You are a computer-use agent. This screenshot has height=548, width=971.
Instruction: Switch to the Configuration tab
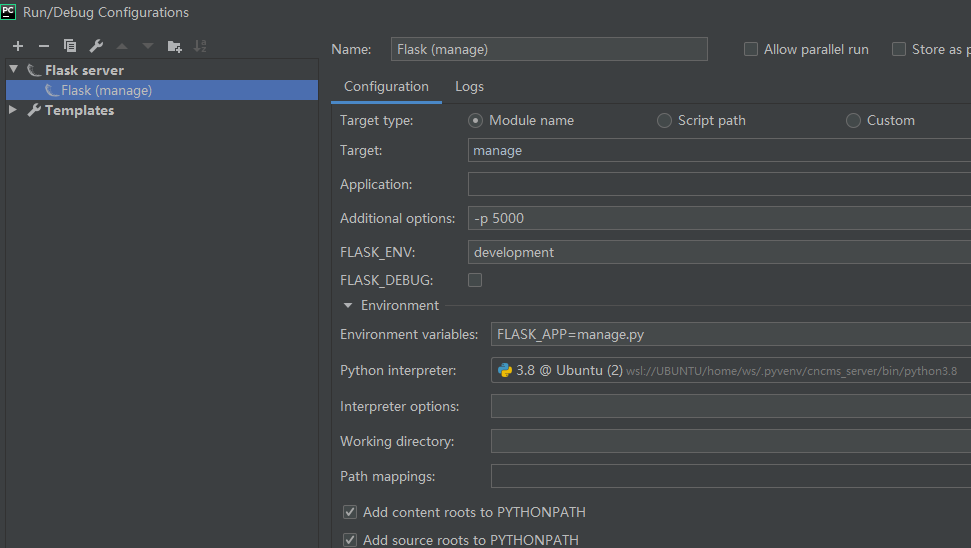pyautogui.click(x=386, y=87)
